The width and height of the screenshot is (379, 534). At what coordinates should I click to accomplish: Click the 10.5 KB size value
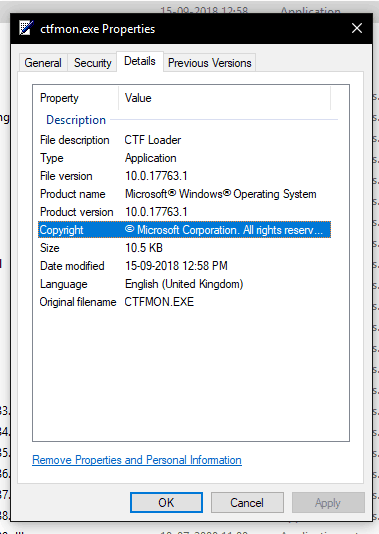[144, 248]
